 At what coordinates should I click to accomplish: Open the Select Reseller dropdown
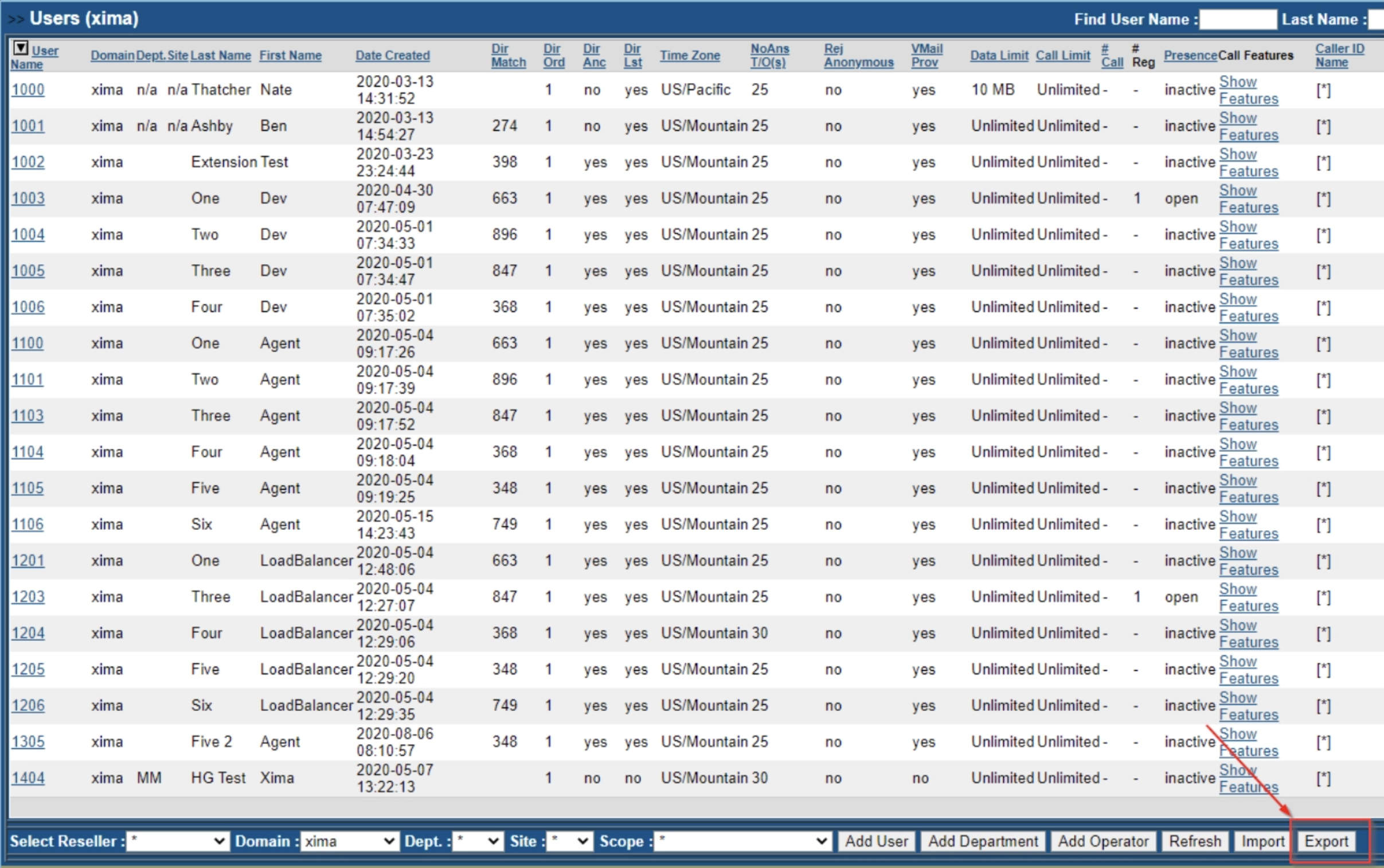pyautogui.click(x=177, y=841)
